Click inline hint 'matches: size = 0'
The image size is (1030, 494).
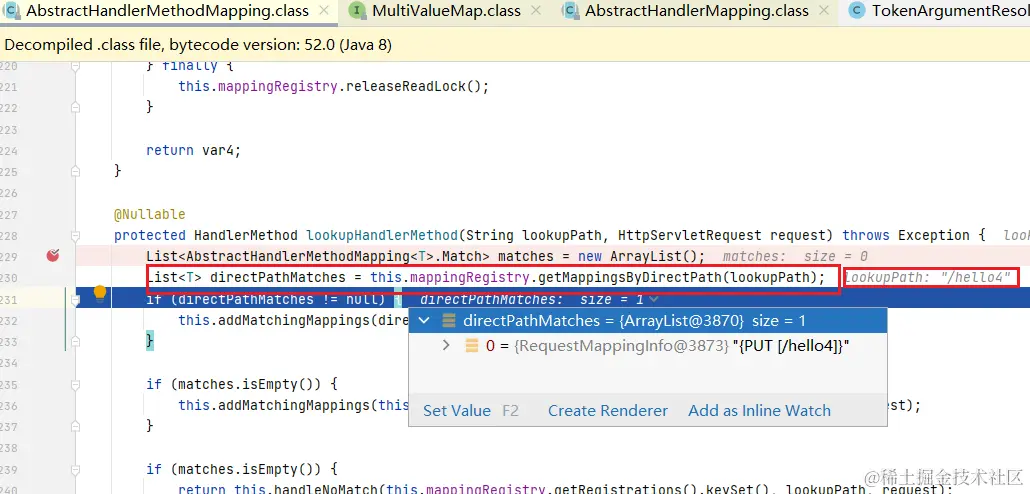[795, 256]
